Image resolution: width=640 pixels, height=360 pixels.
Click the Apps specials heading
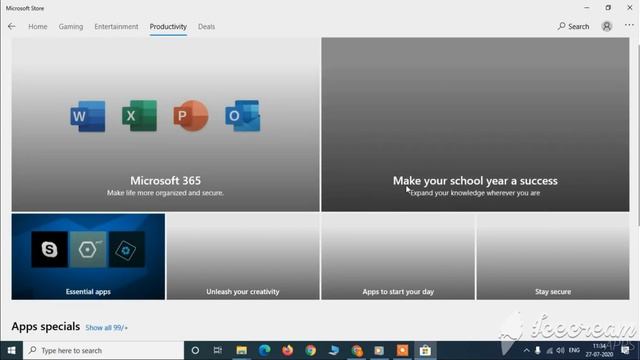(x=46, y=327)
